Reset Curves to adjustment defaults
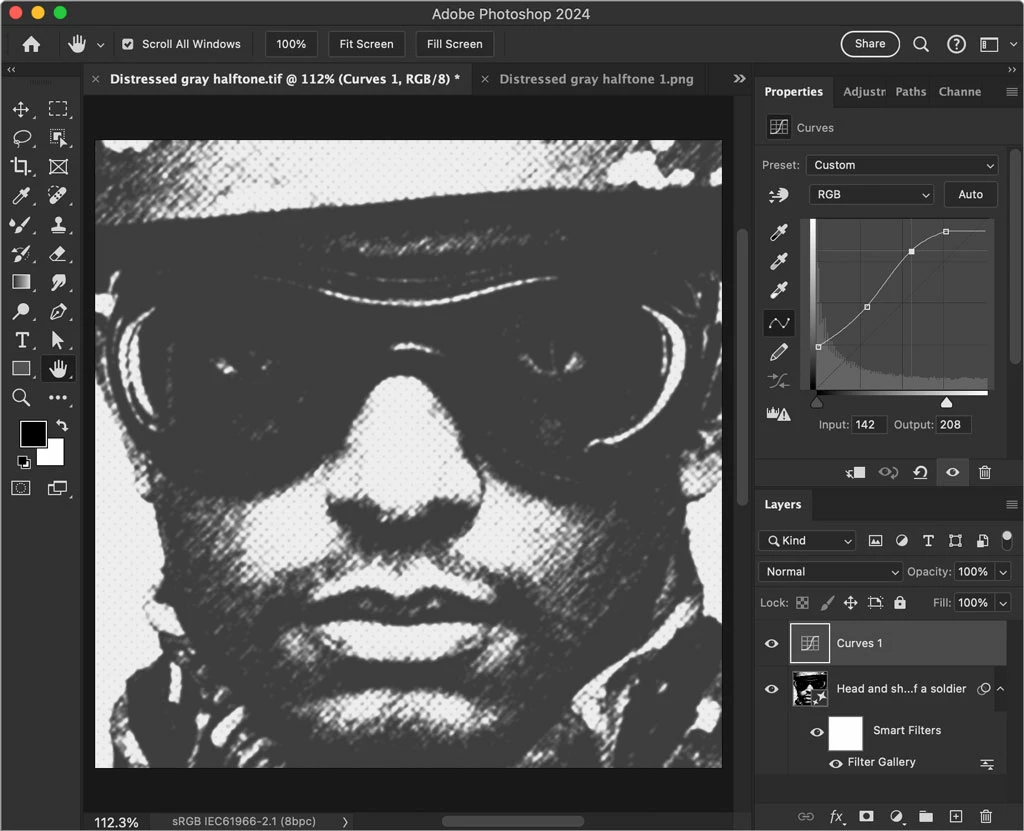This screenshot has height=831, width=1024. [920, 472]
